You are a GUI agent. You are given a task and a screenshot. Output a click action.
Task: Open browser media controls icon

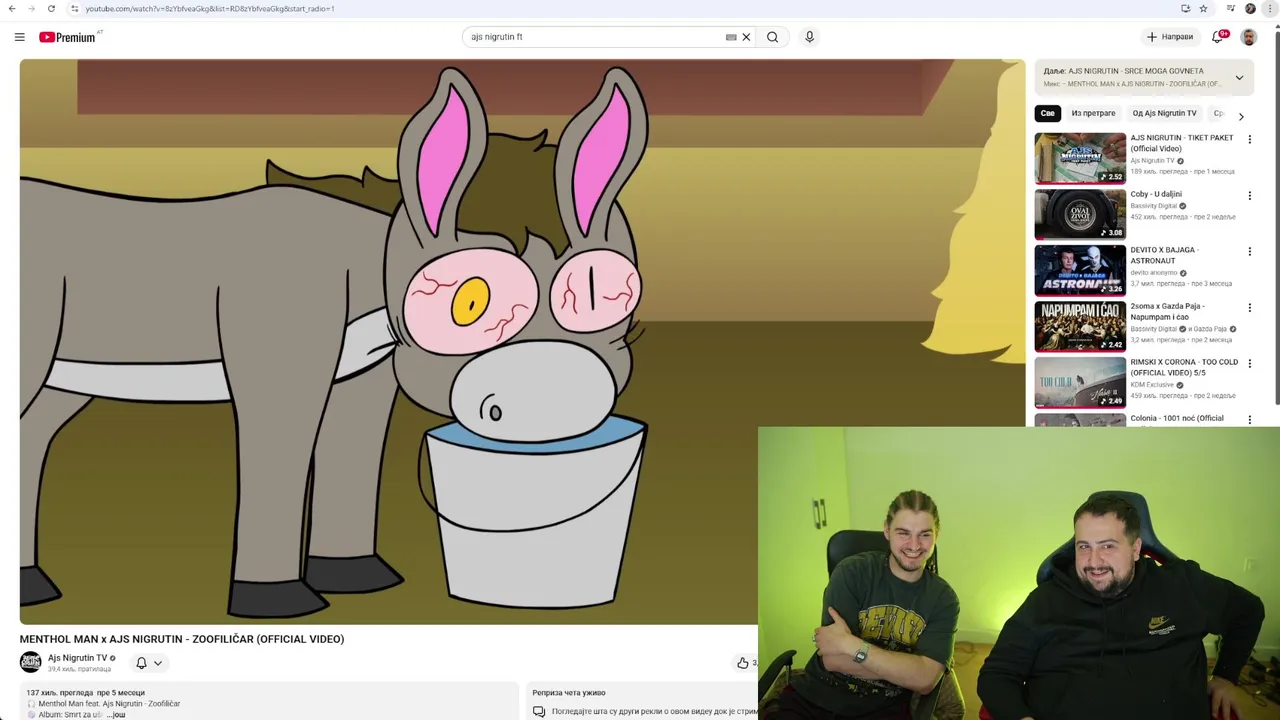tap(1230, 8)
